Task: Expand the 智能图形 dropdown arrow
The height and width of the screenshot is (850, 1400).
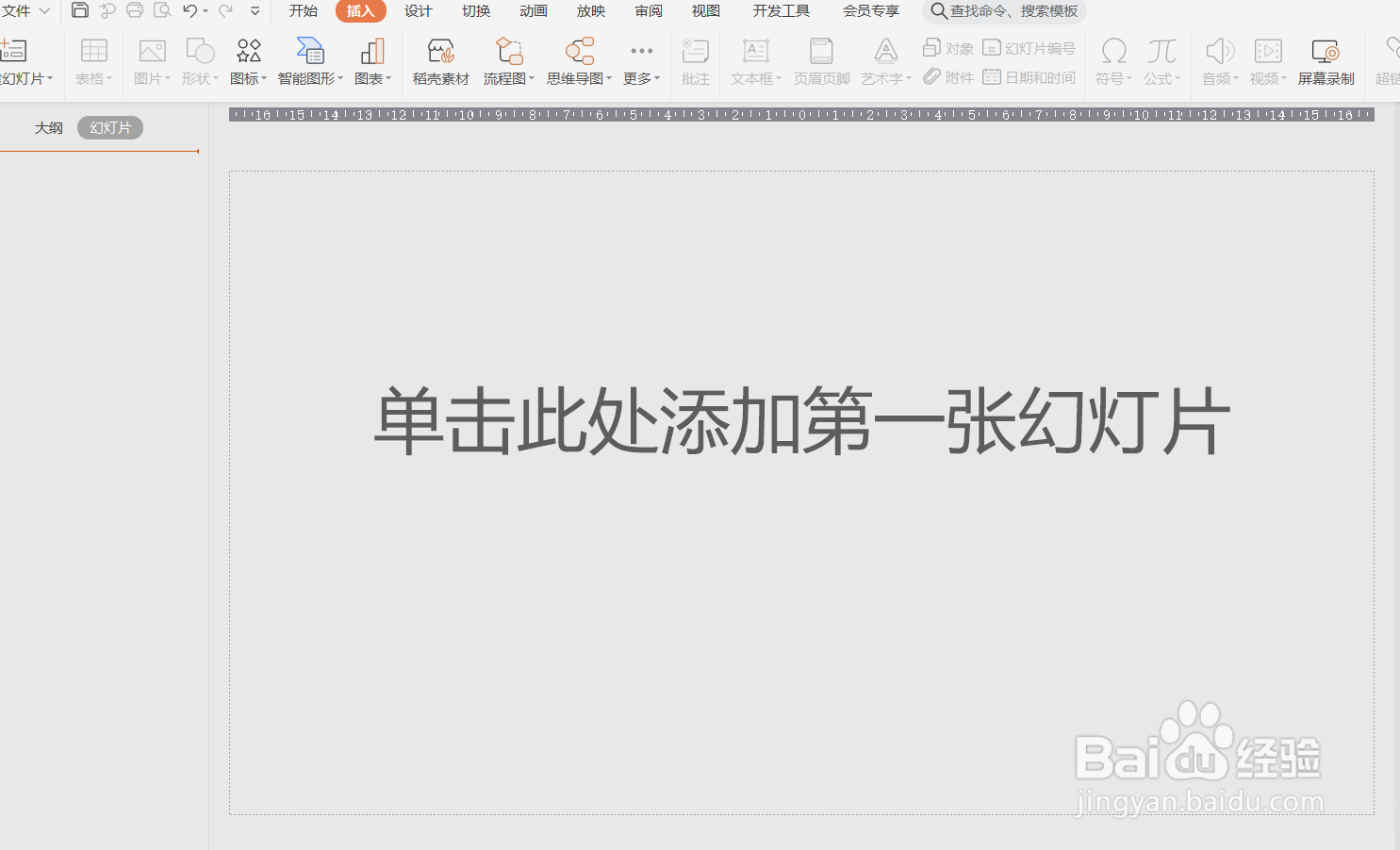Action: pos(340,79)
